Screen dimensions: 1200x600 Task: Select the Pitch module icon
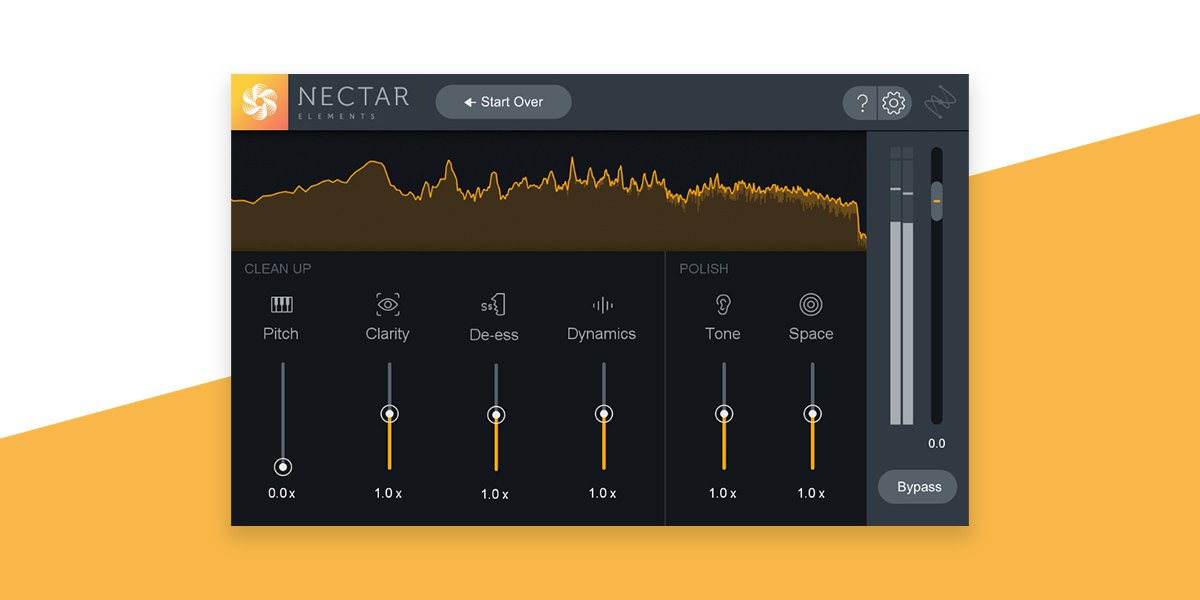pos(281,303)
